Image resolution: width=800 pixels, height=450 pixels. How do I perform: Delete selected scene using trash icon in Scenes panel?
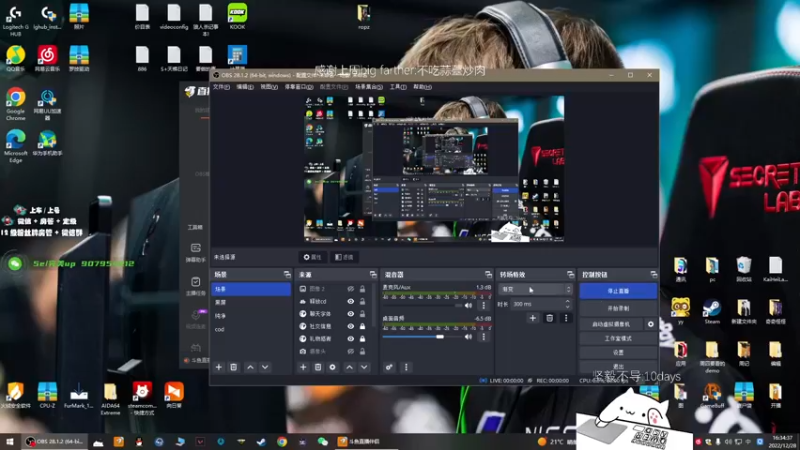[234, 367]
